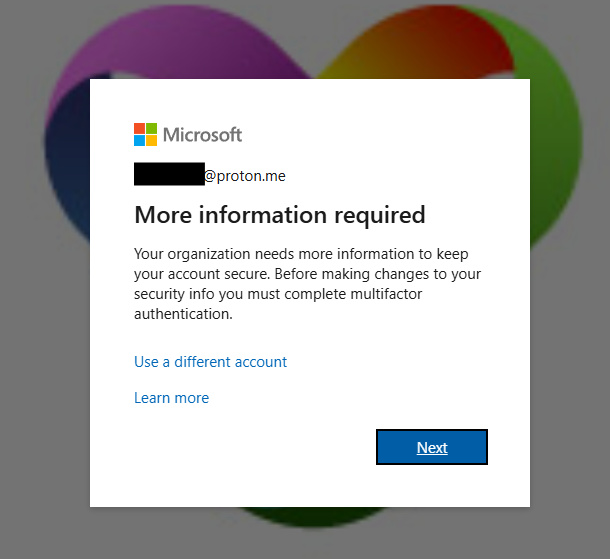Viewport: 610px width, 559px height.
Task: Click the @proton.me email domain text
Action: (x=245, y=176)
